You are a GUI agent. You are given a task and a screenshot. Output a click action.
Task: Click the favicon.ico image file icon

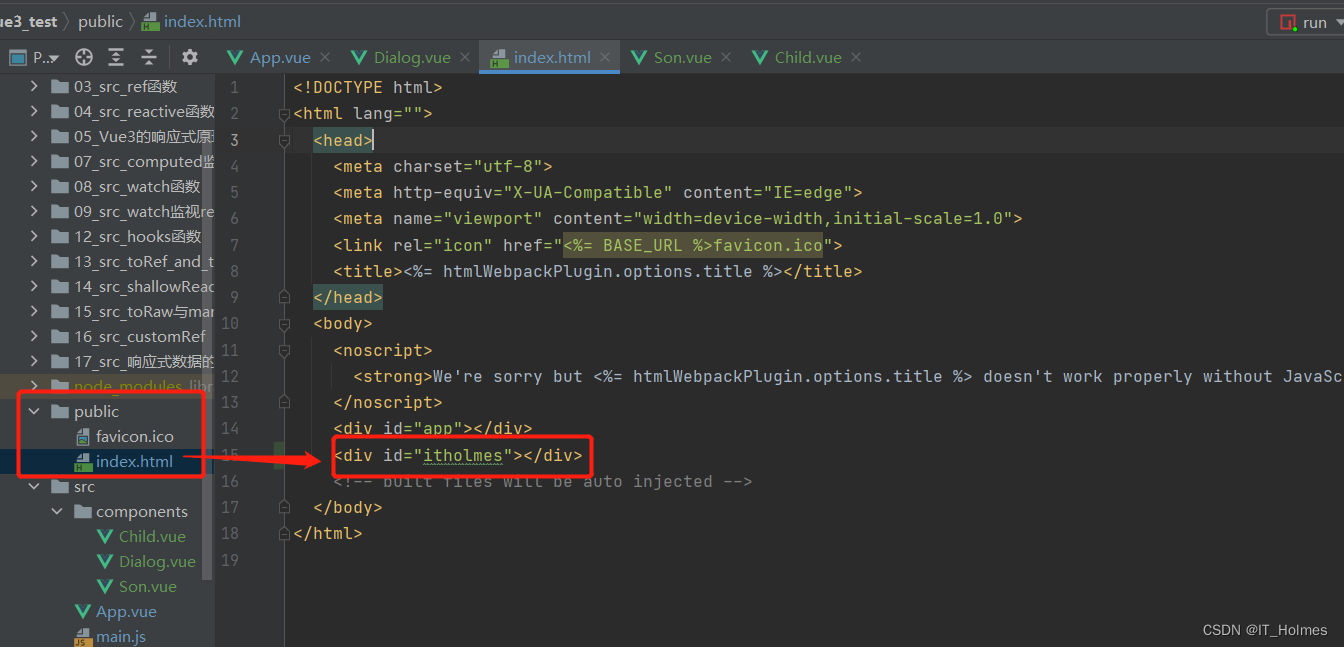click(83, 437)
